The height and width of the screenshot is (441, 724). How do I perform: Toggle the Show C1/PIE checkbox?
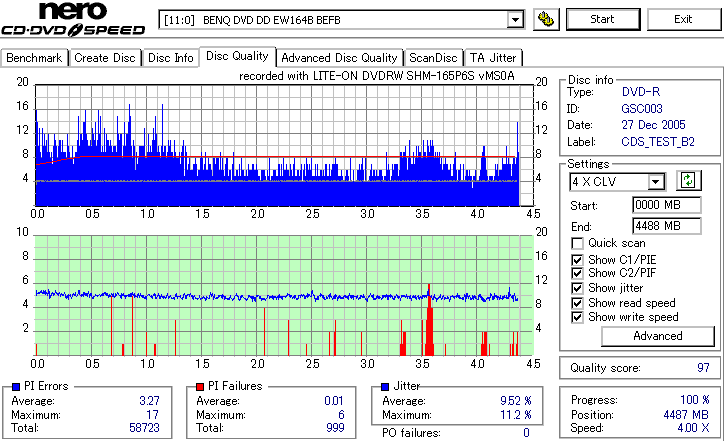577,260
